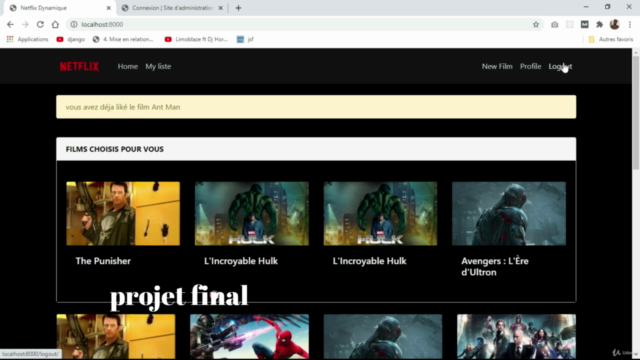Open the extensions puzzle icon
Viewport: 640px width, 360px height.
coord(600,24)
